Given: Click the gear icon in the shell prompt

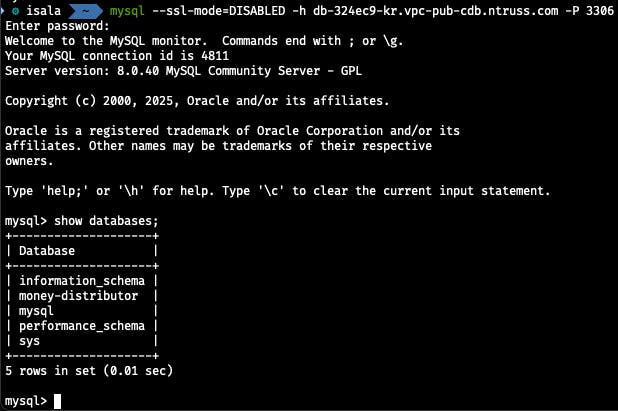Looking at the screenshot, I should pos(17,9).
